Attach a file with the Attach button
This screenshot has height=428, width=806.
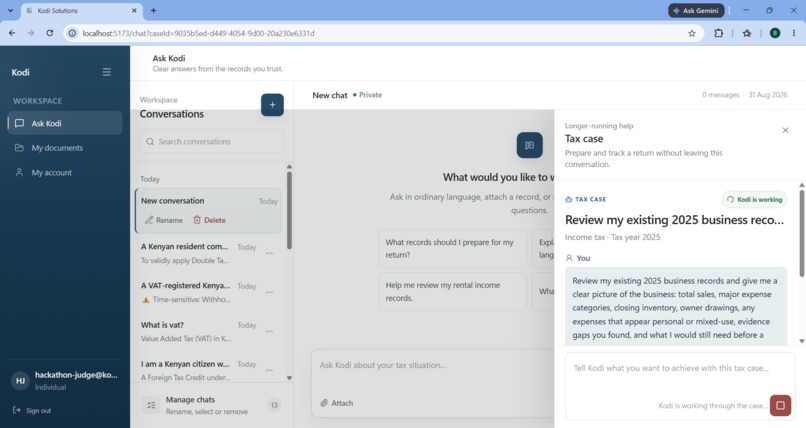pos(337,403)
